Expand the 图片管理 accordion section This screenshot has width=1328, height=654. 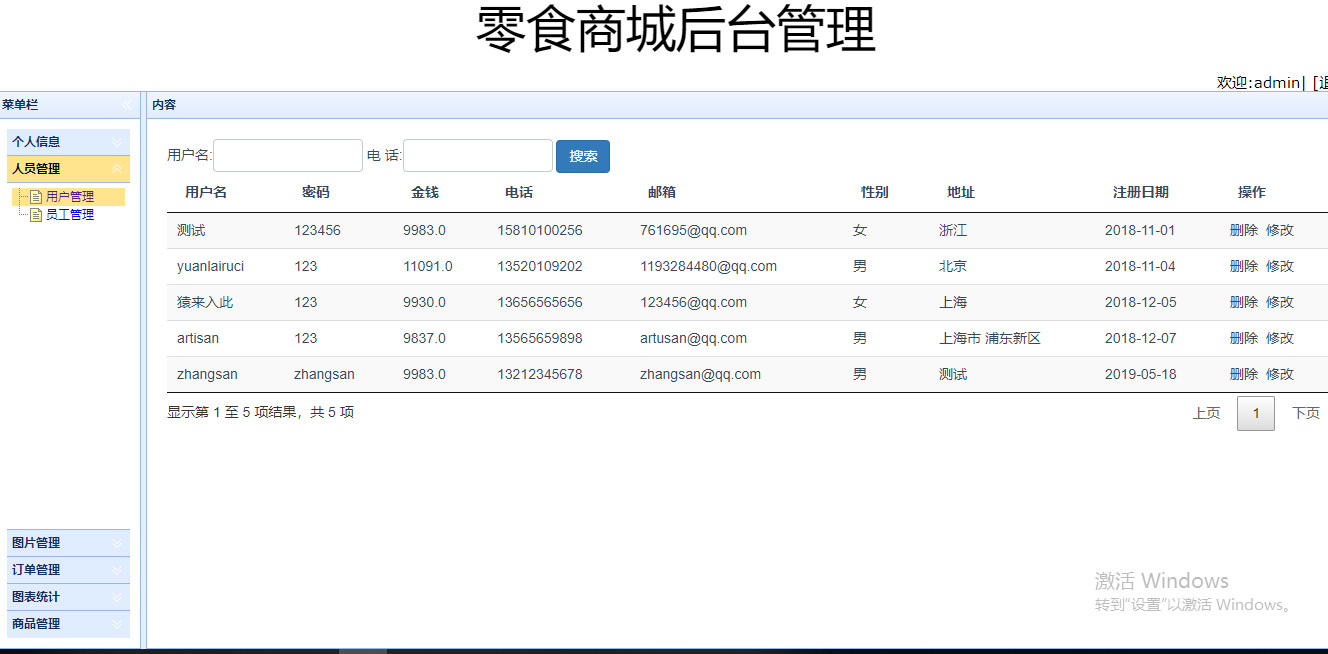[x=118, y=543]
